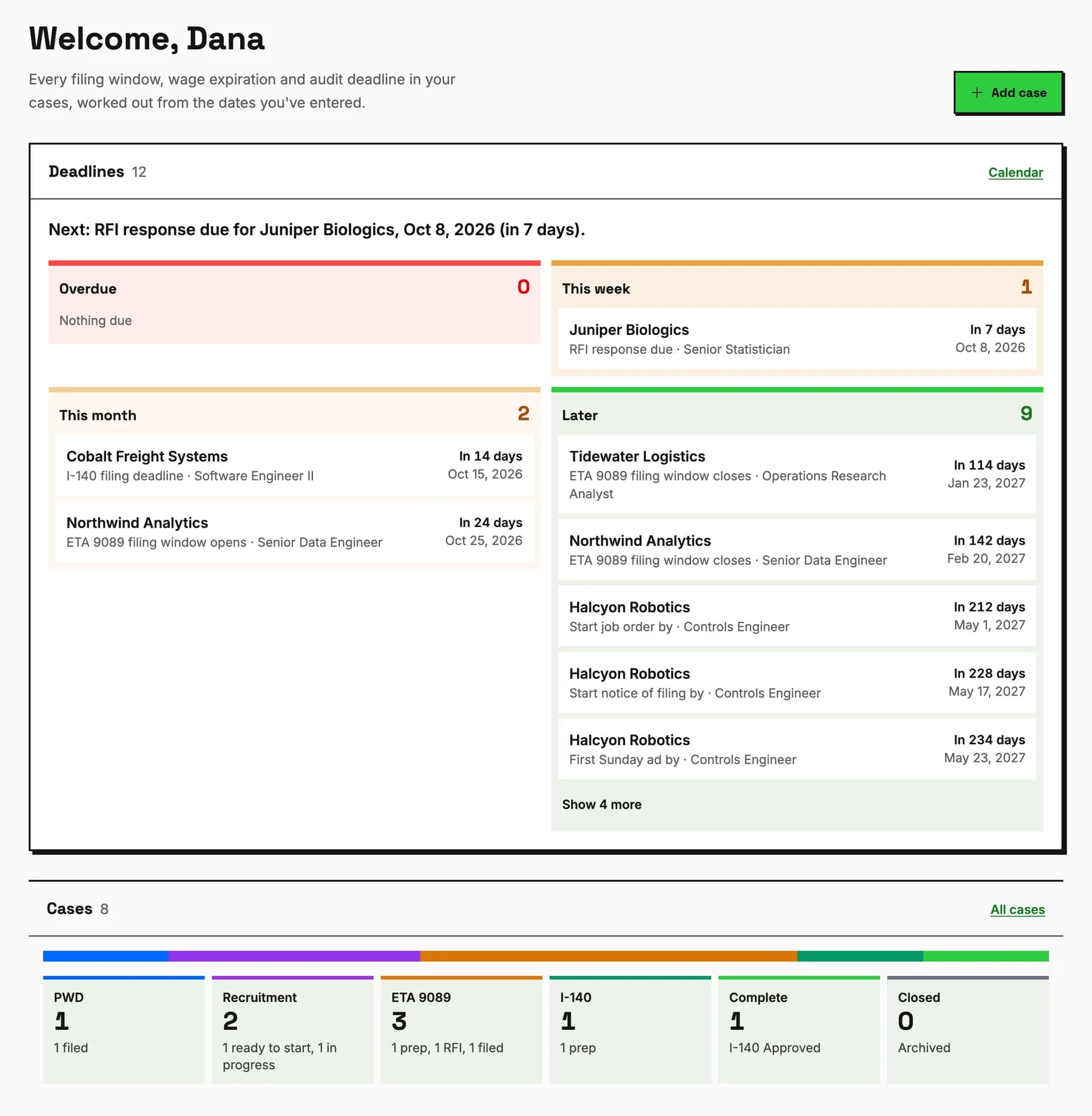This screenshot has width=1092, height=1116.
Task: Select the Complete stage card
Action: coord(799,1029)
